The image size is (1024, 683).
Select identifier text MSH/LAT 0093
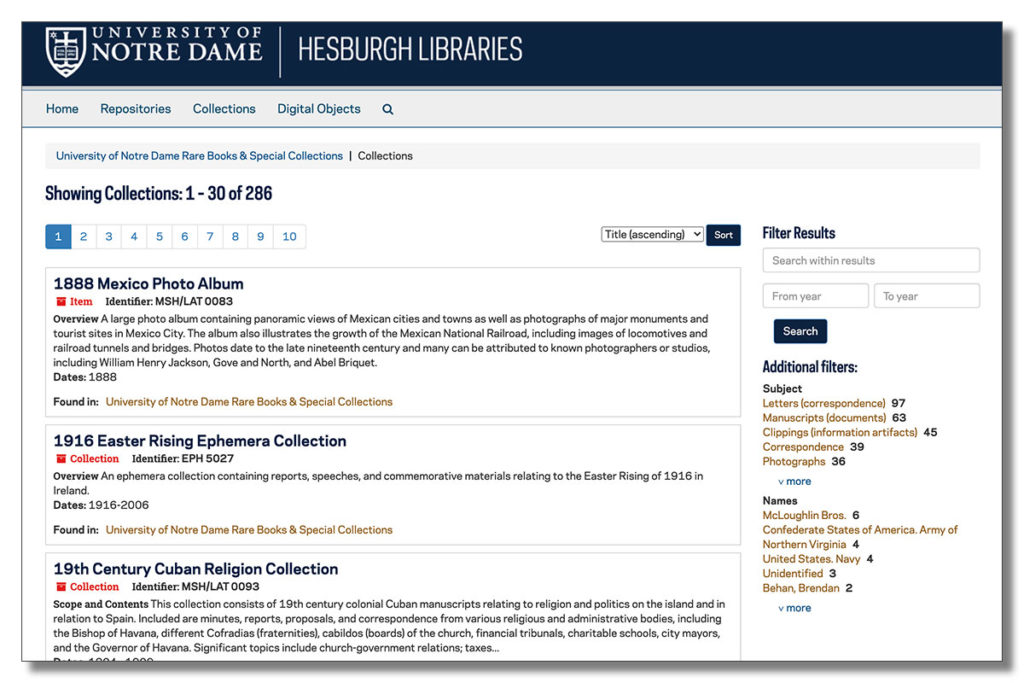220,587
